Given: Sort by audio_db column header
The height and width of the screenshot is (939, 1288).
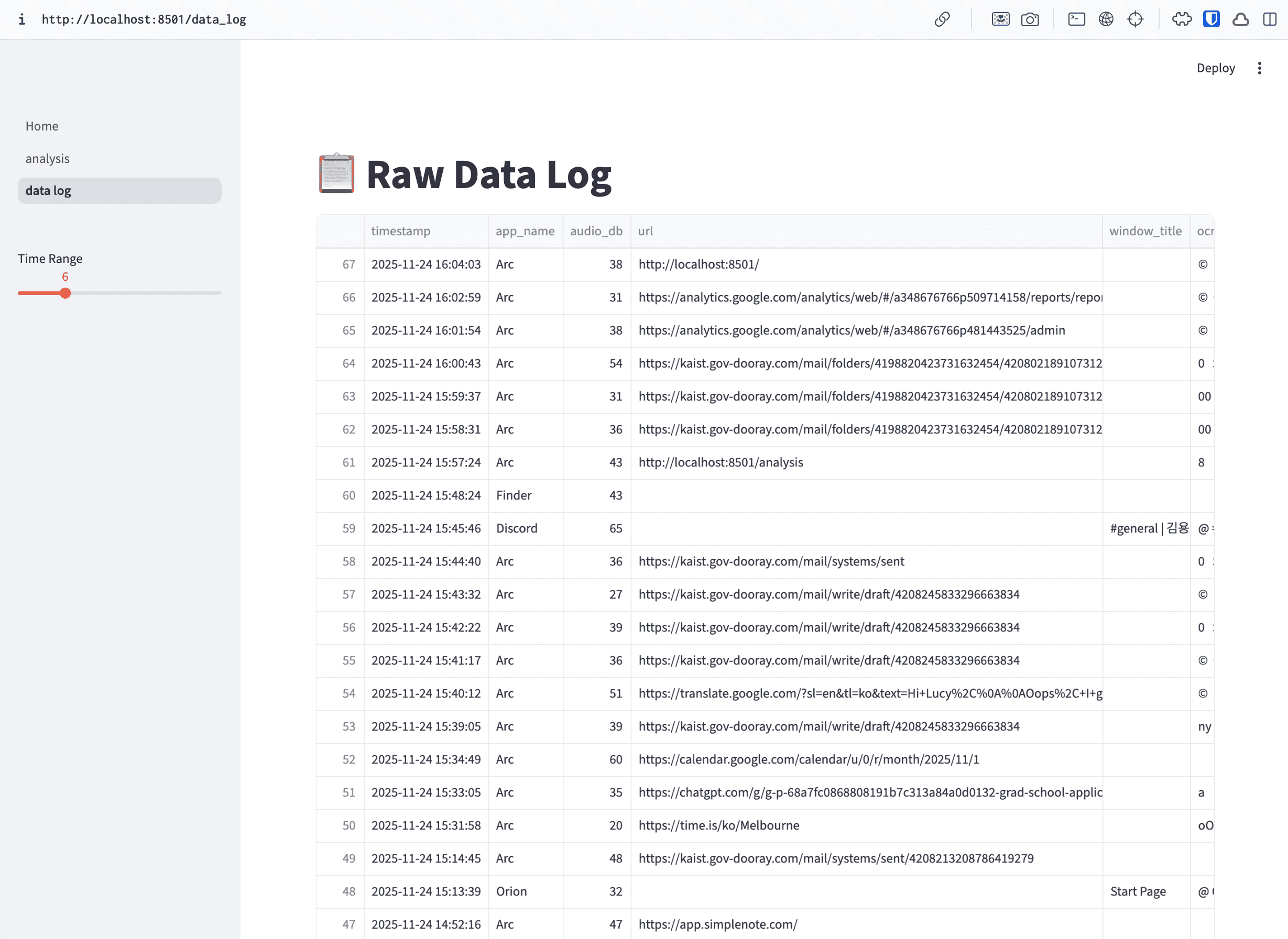Looking at the screenshot, I should (596, 231).
